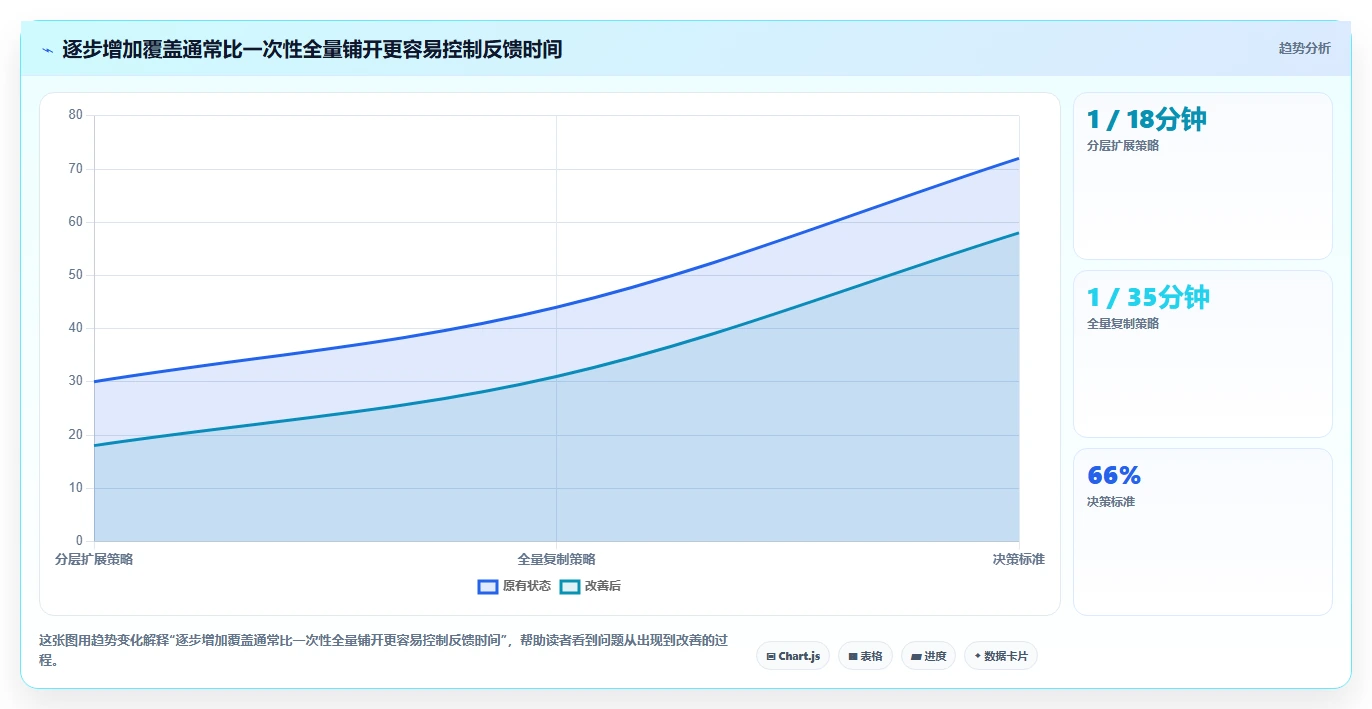Click the icon inside 表格 tag
Image resolution: width=1372 pixels, height=709 pixels.
(853, 657)
